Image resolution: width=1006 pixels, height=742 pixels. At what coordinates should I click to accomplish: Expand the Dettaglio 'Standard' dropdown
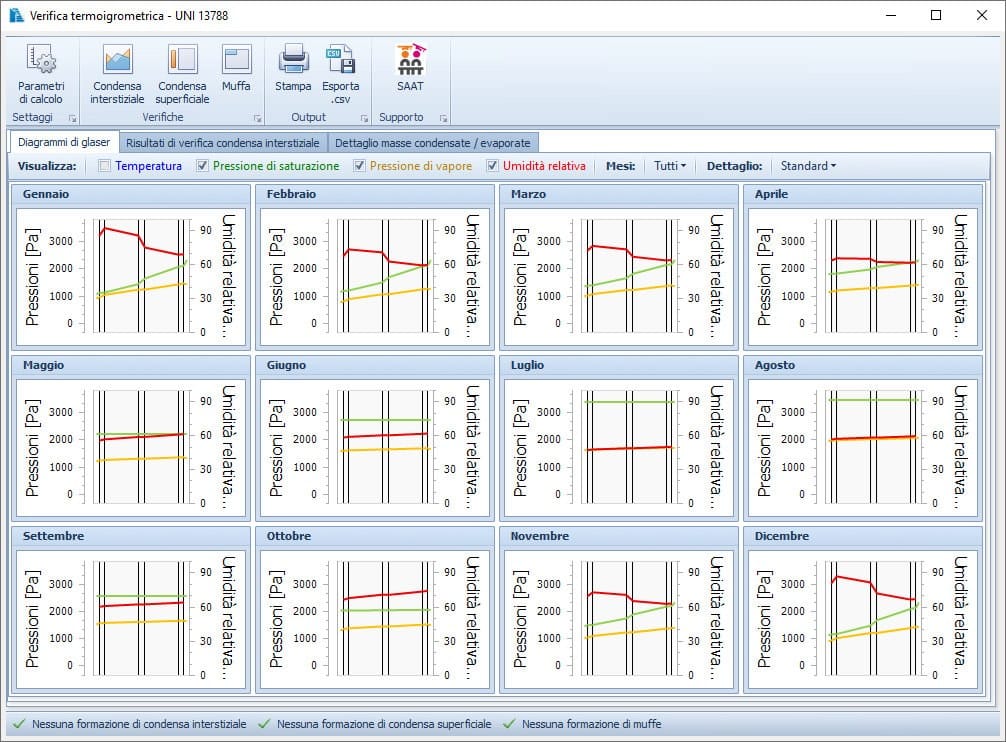[808, 166]
